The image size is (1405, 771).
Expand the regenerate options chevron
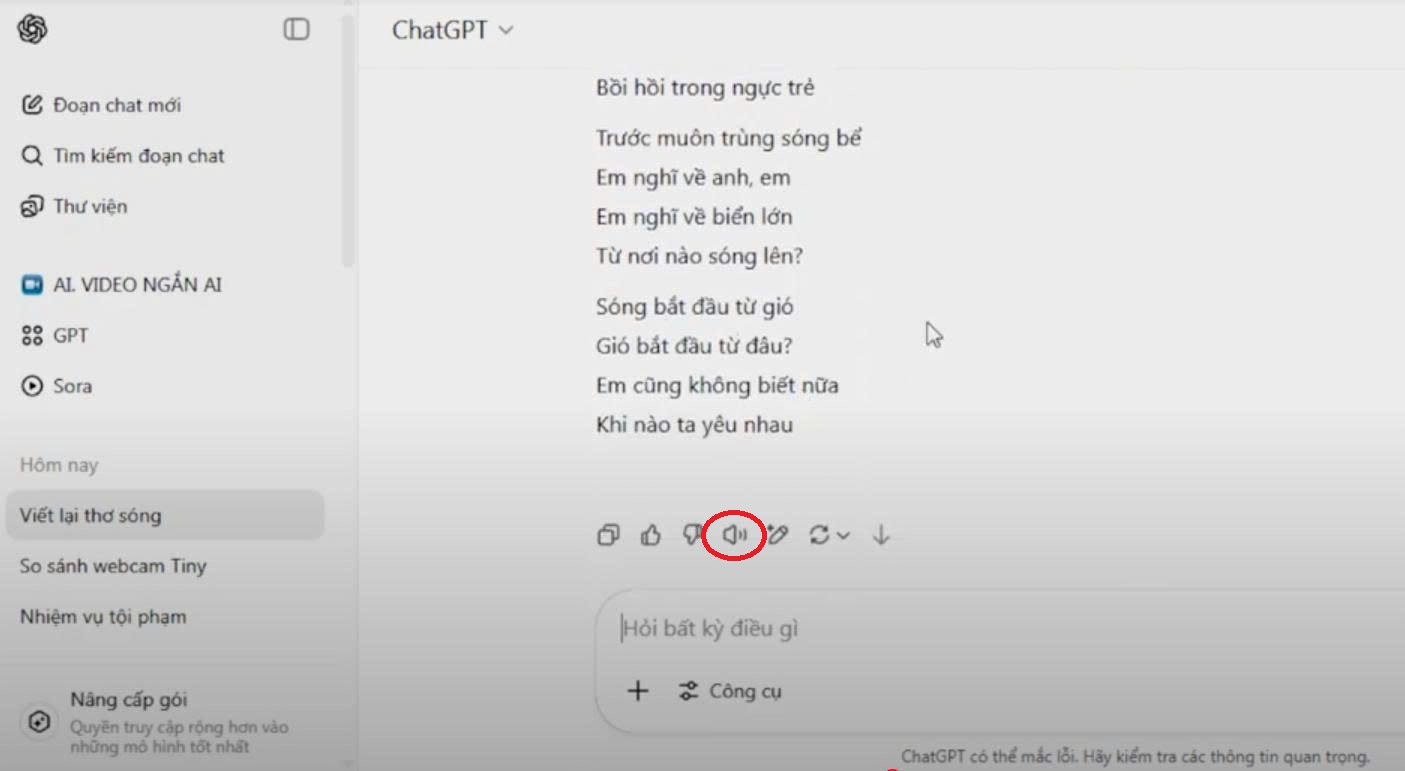click(x=843, y=536)
